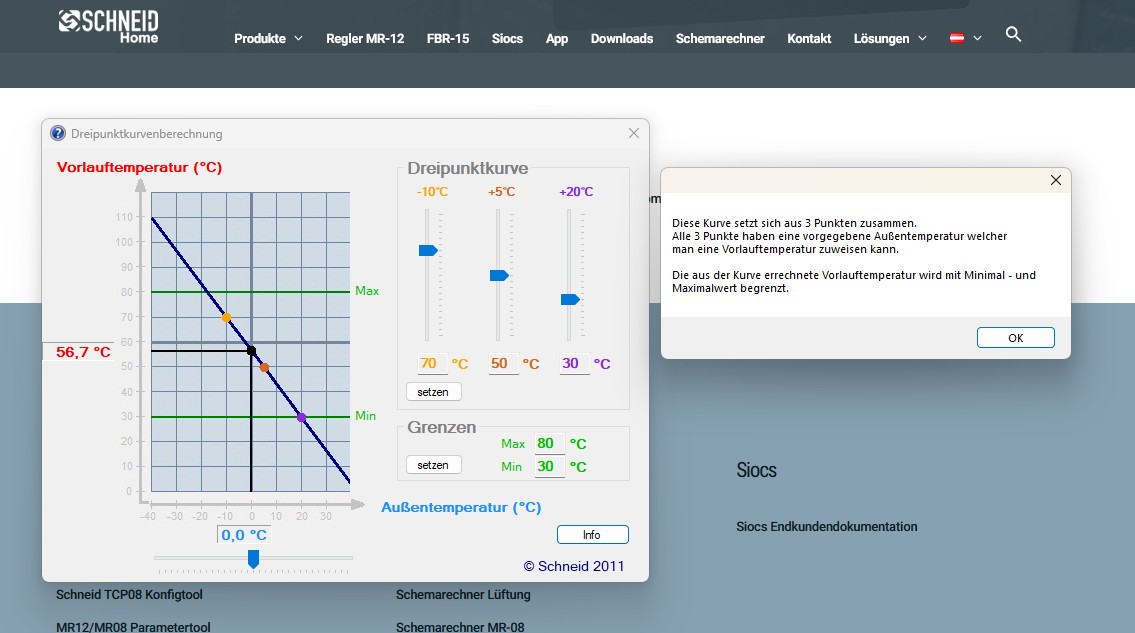1135x633 pixels.
Task: Expand the Lösungen menu
Action: coord(890,38)
